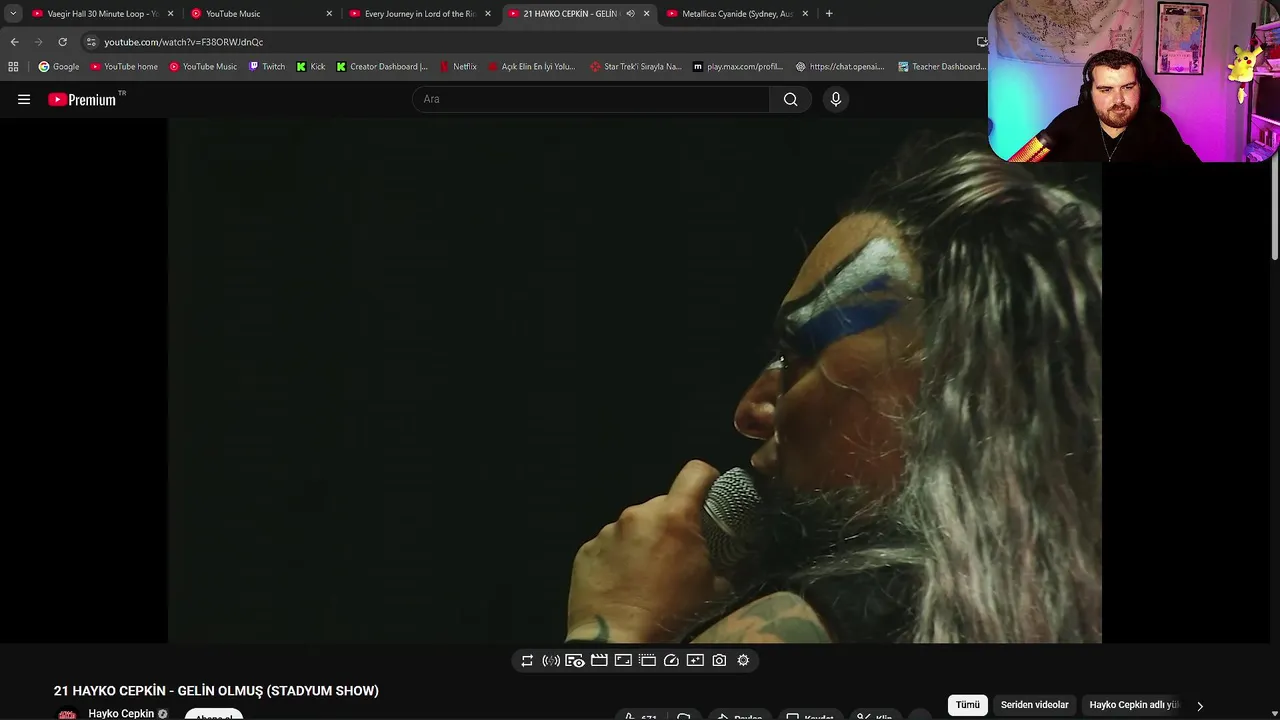Focus the Ara search field

click(591, 99)
